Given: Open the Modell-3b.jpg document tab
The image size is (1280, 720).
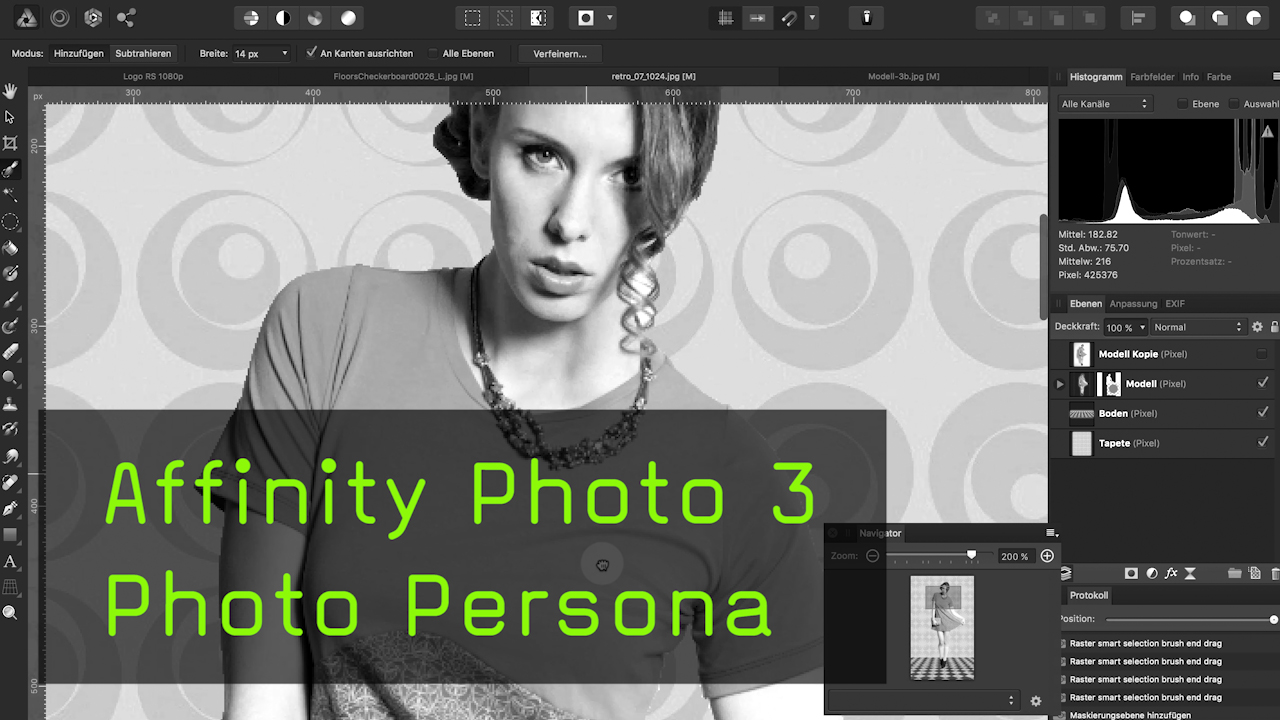Looking at the screenshot, I should (903, 76).
